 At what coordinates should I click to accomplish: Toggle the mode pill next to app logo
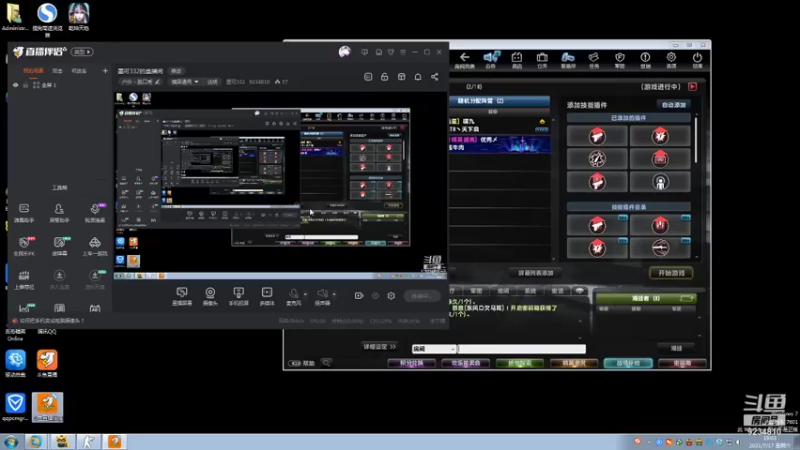(82, 52)
